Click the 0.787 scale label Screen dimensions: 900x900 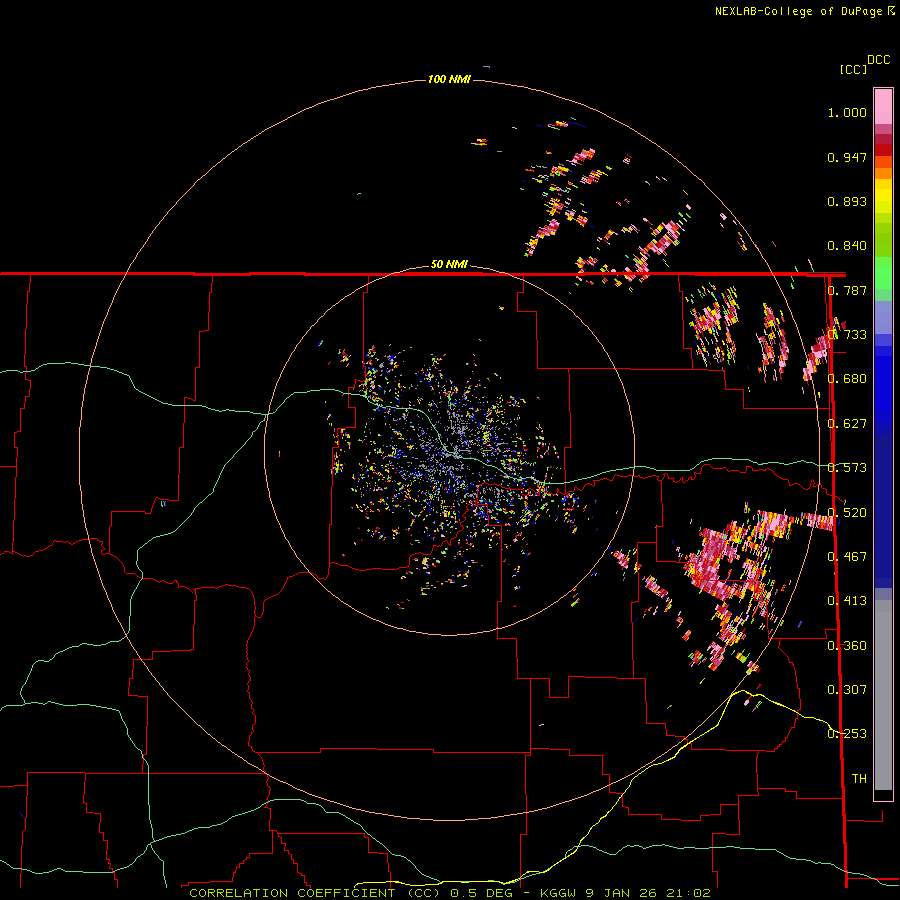coord(847,290)
